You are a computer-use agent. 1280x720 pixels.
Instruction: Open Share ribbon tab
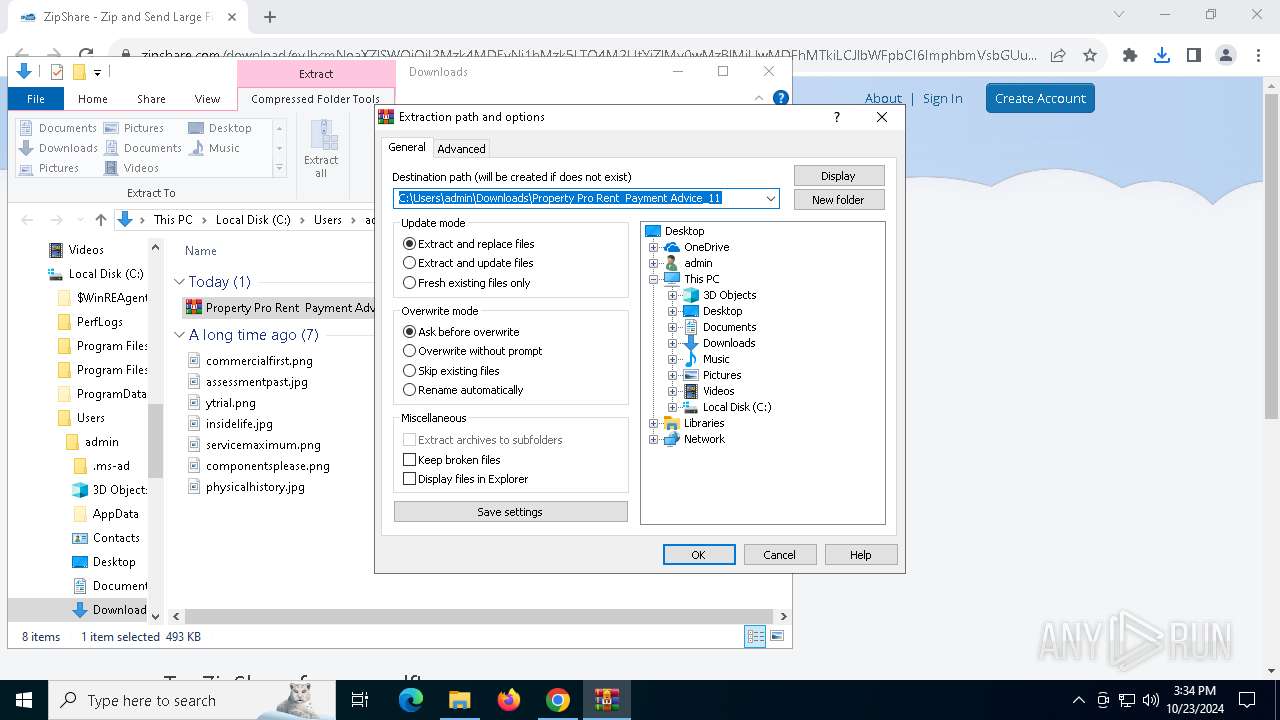151,99
